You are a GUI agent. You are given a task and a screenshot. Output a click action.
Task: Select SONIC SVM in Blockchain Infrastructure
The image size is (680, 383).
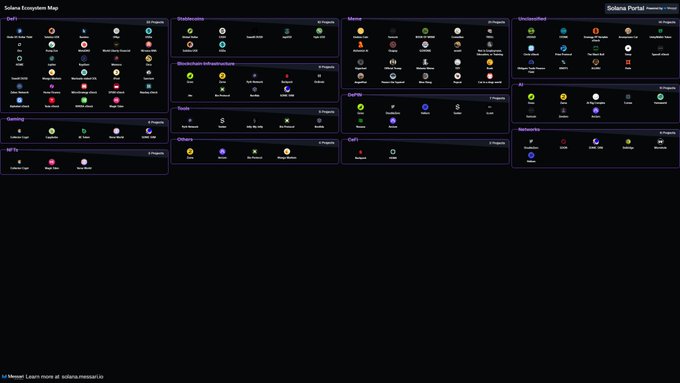click(x=287, y=89)
